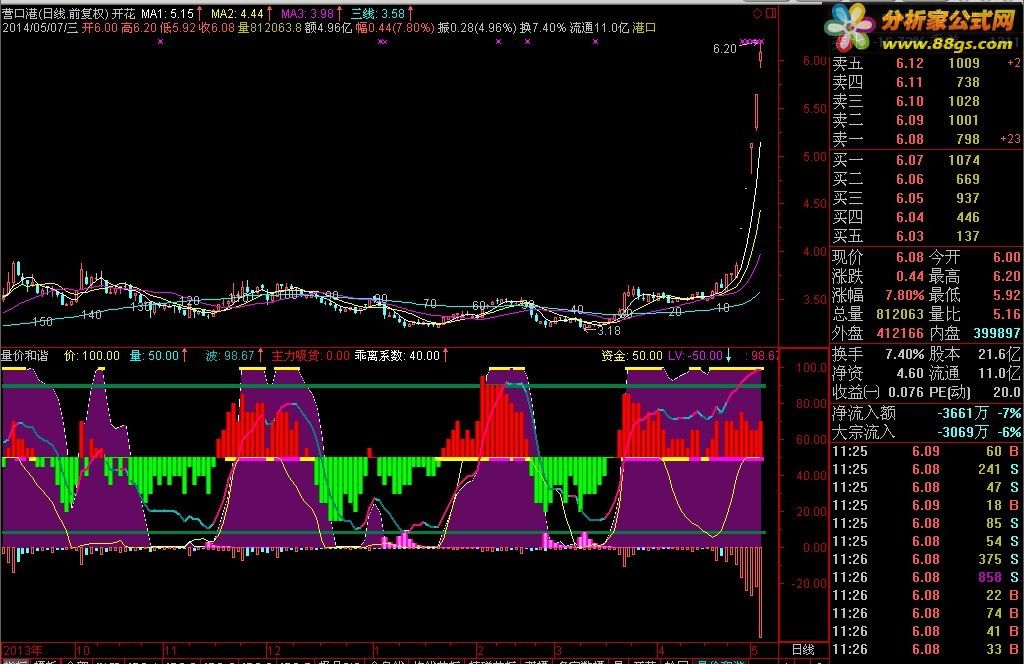Click the MA1: 5.15 label

tap(167, 13)
